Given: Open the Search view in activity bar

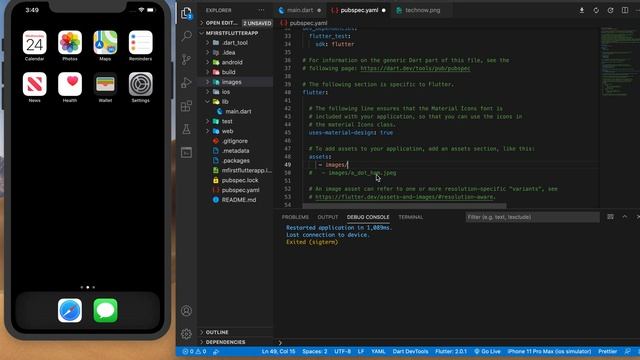Looking at the screenshot, I should [187, 36].
